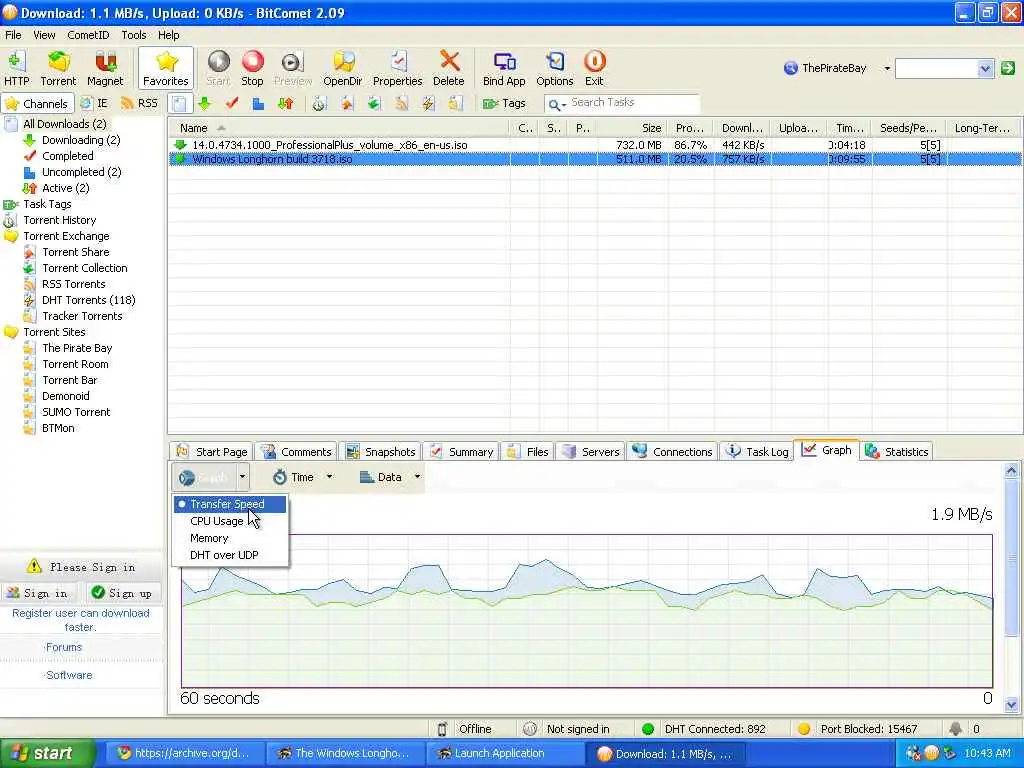Expand ThePirateBay search engine dropdown

point(887,68)
